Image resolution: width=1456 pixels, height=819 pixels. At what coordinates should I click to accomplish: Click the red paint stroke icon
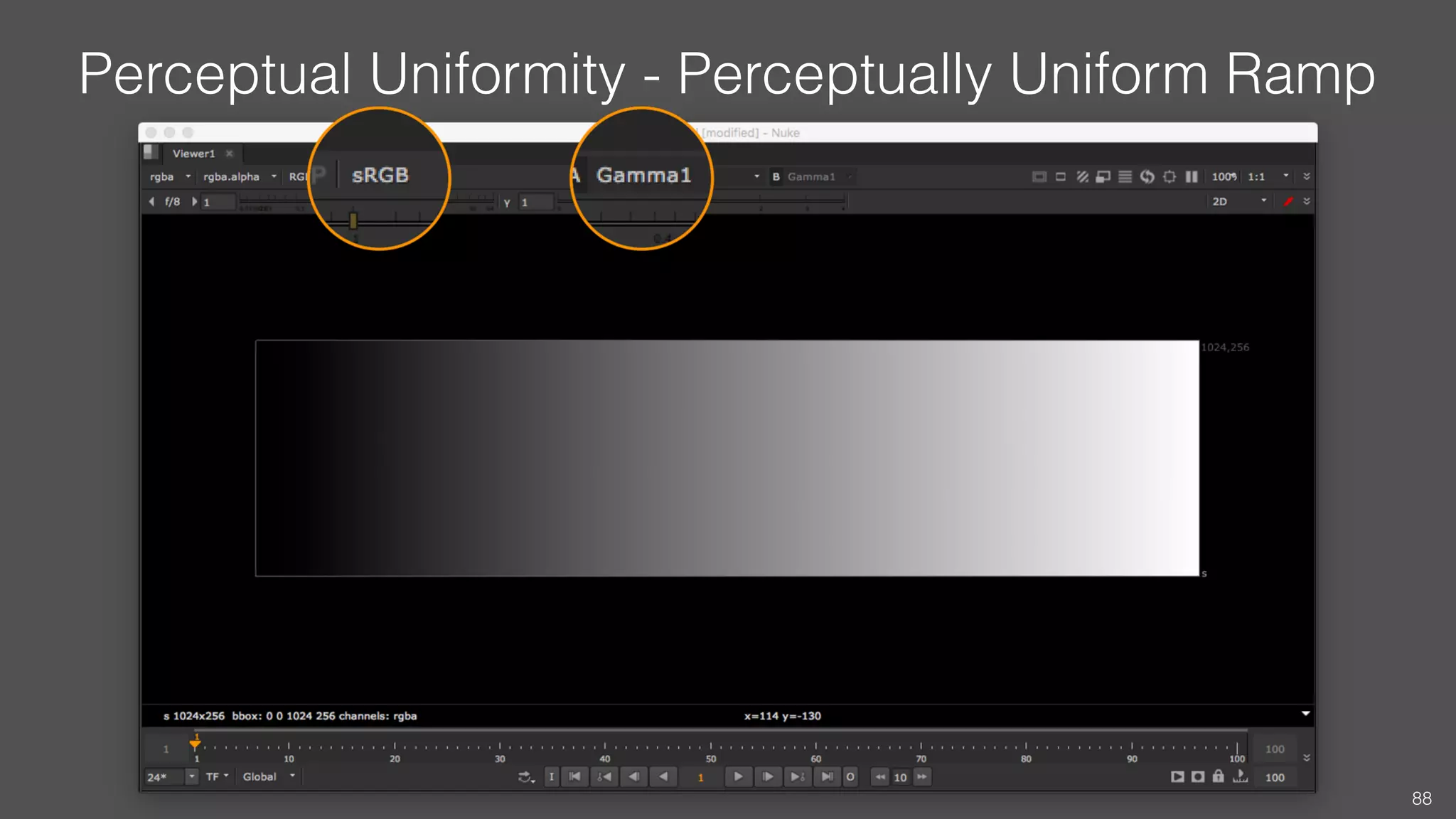pyautogui.click(x=1288, y=202)
